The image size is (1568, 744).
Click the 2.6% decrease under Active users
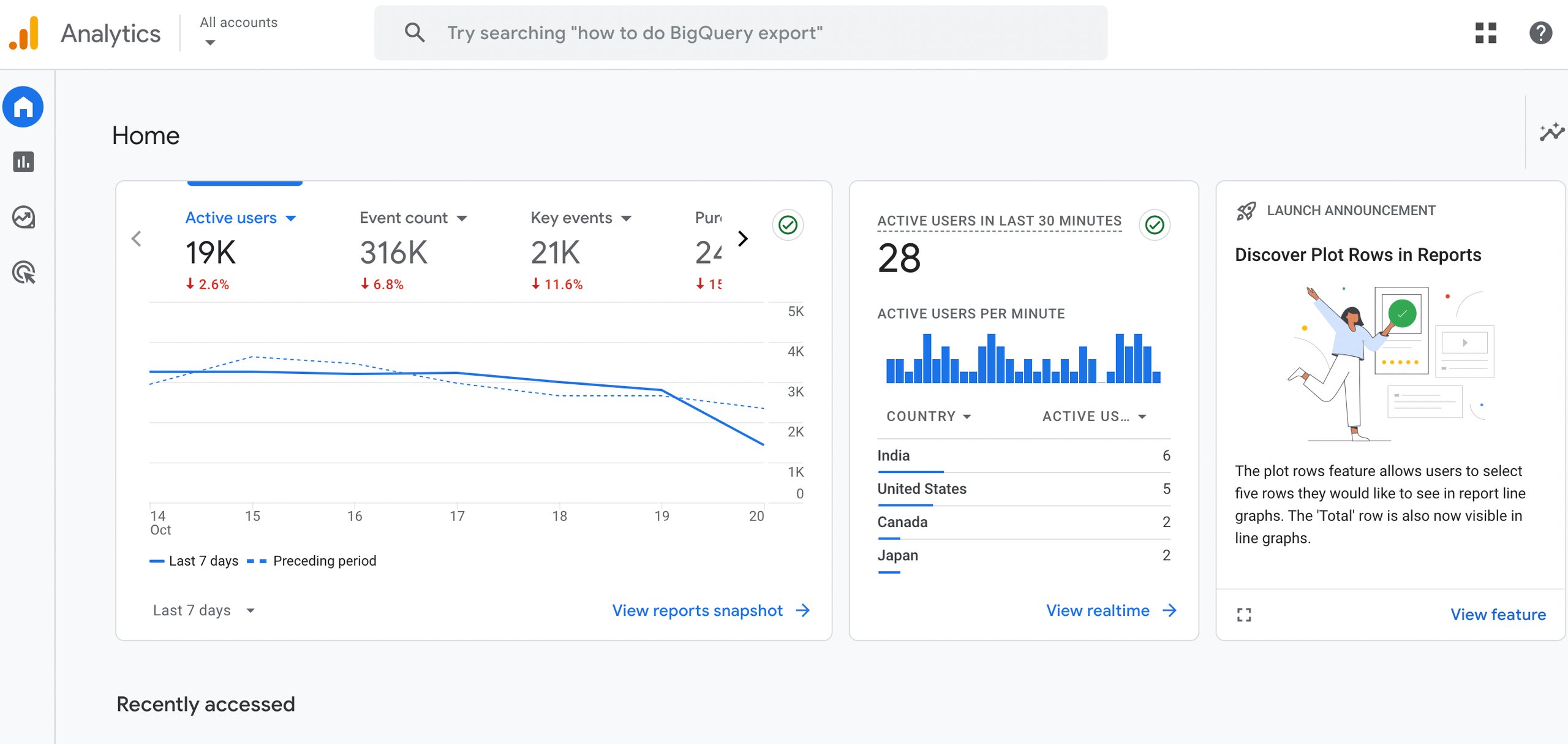point(208,284)
